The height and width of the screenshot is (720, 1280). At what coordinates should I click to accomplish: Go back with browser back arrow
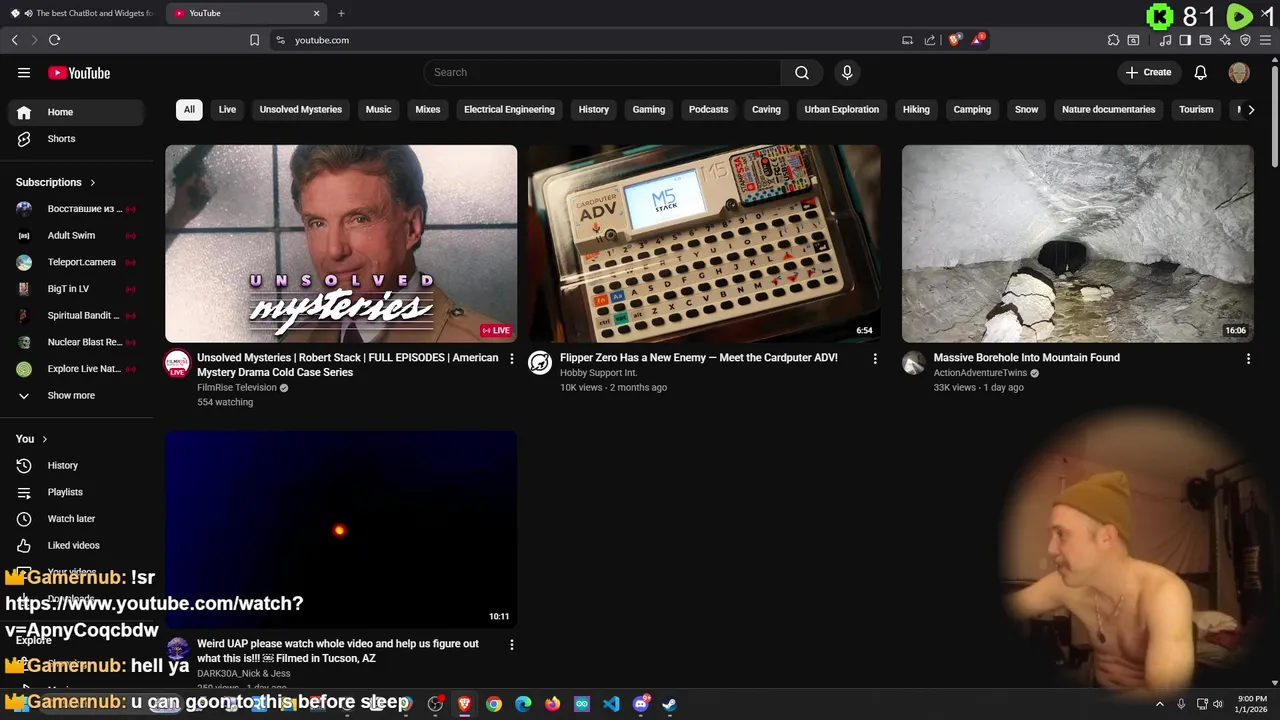click(14, 40)
